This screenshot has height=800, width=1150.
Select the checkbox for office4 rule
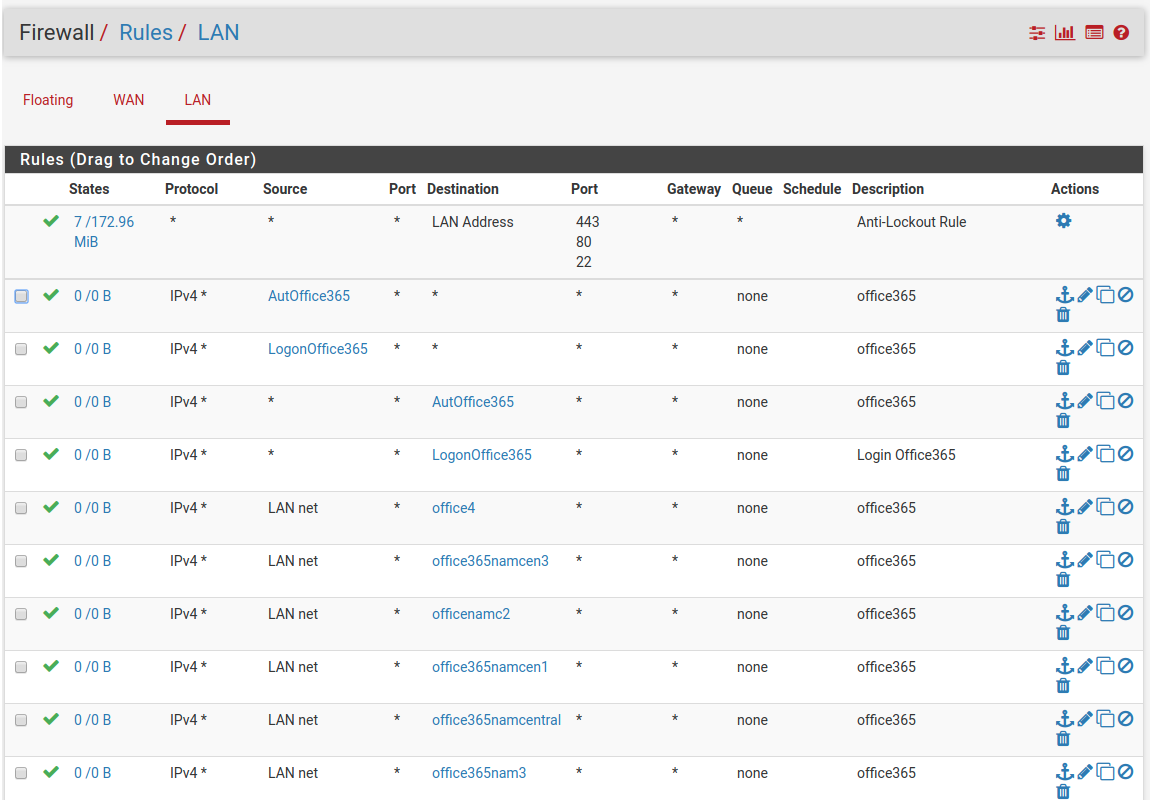tap(22, 508)
